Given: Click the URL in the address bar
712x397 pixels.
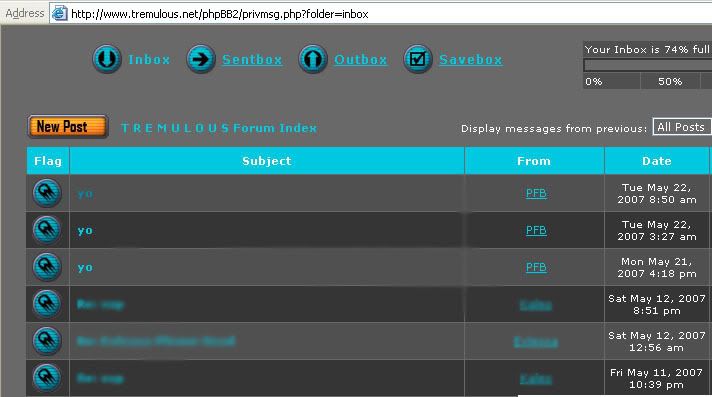Looking at the screenshot, I should tap(220, 14).
